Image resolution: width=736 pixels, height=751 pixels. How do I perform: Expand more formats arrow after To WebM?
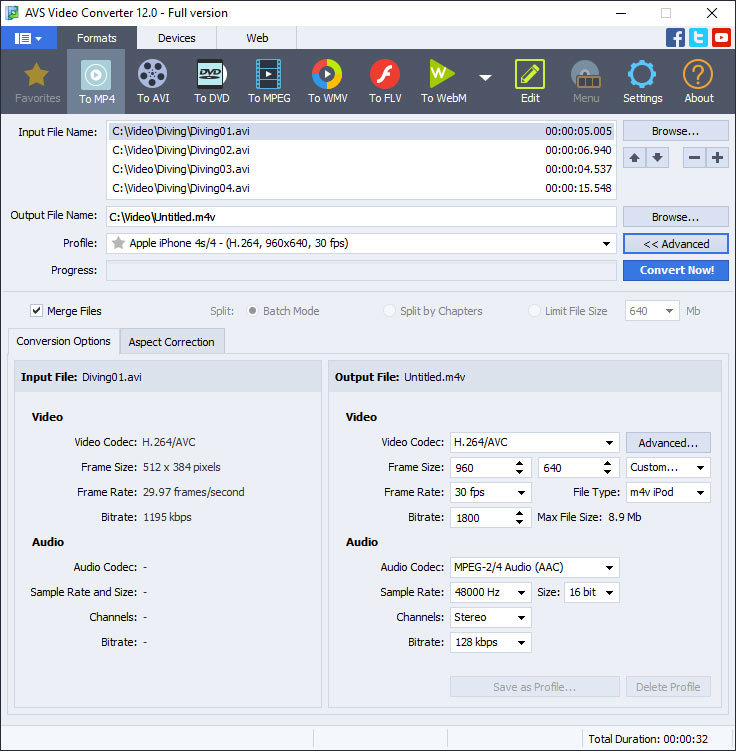(485, 78)
